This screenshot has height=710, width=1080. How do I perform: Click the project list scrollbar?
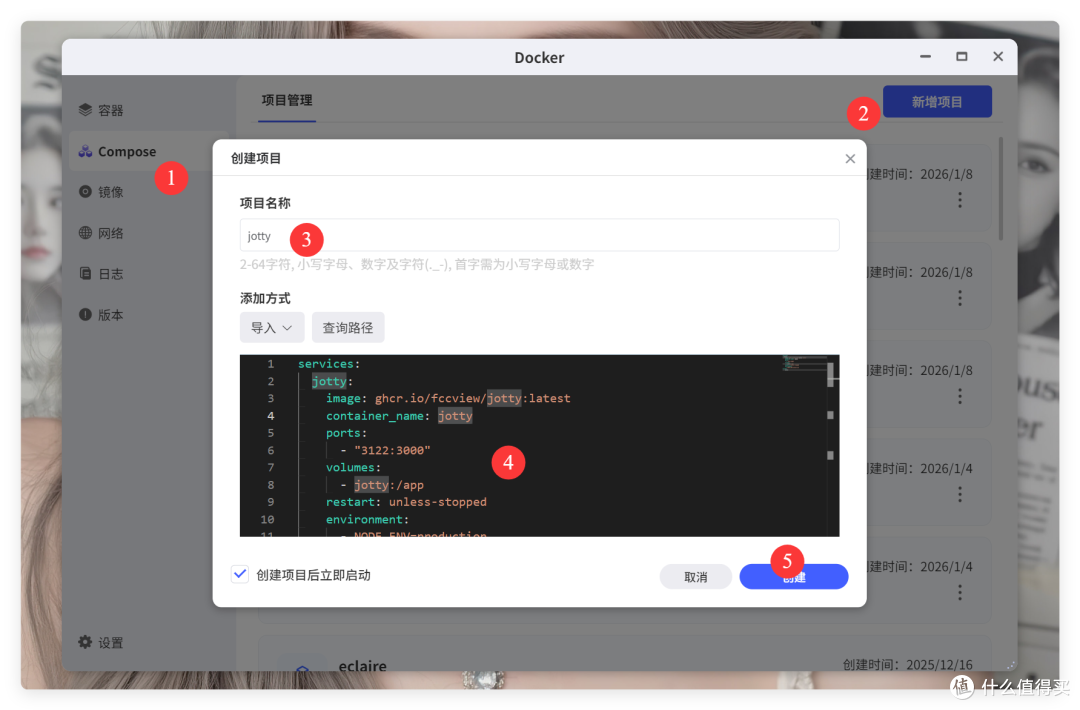coord(1000,189)
